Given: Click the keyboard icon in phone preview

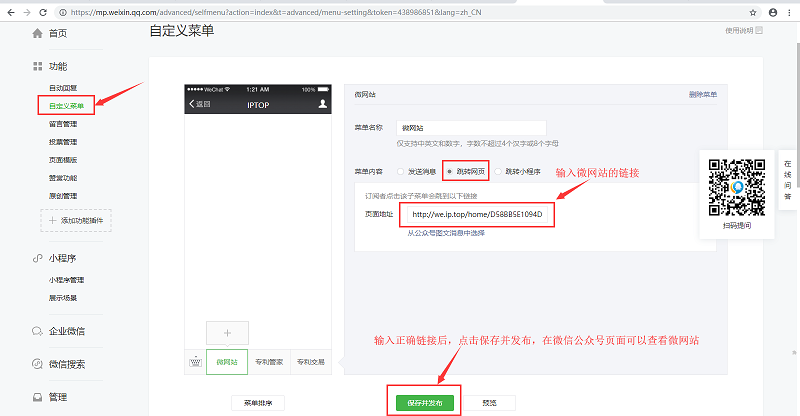Looking at the screenshot, I should tap(195, 362).
